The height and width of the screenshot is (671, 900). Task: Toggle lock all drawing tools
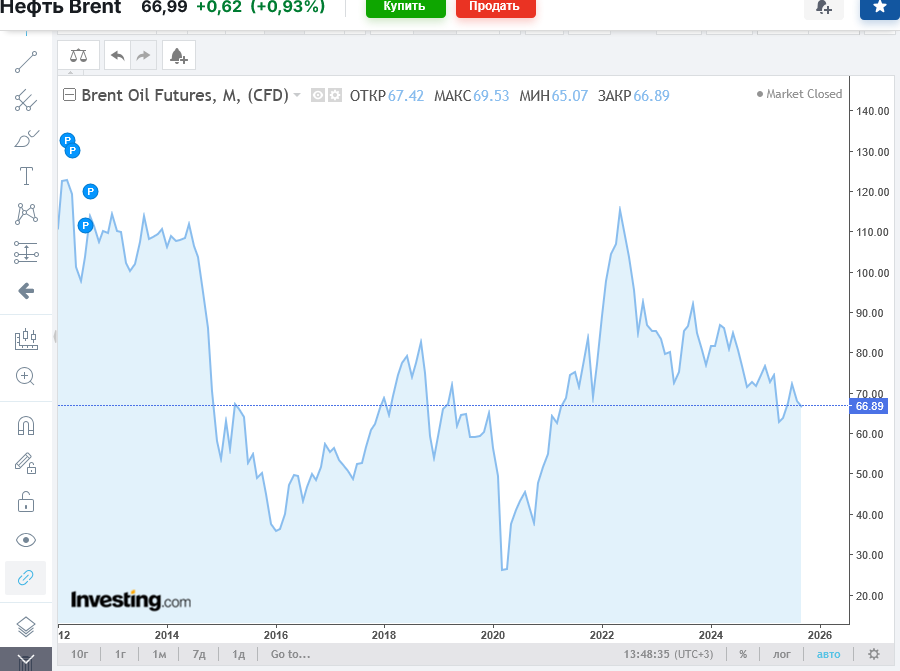26,501
